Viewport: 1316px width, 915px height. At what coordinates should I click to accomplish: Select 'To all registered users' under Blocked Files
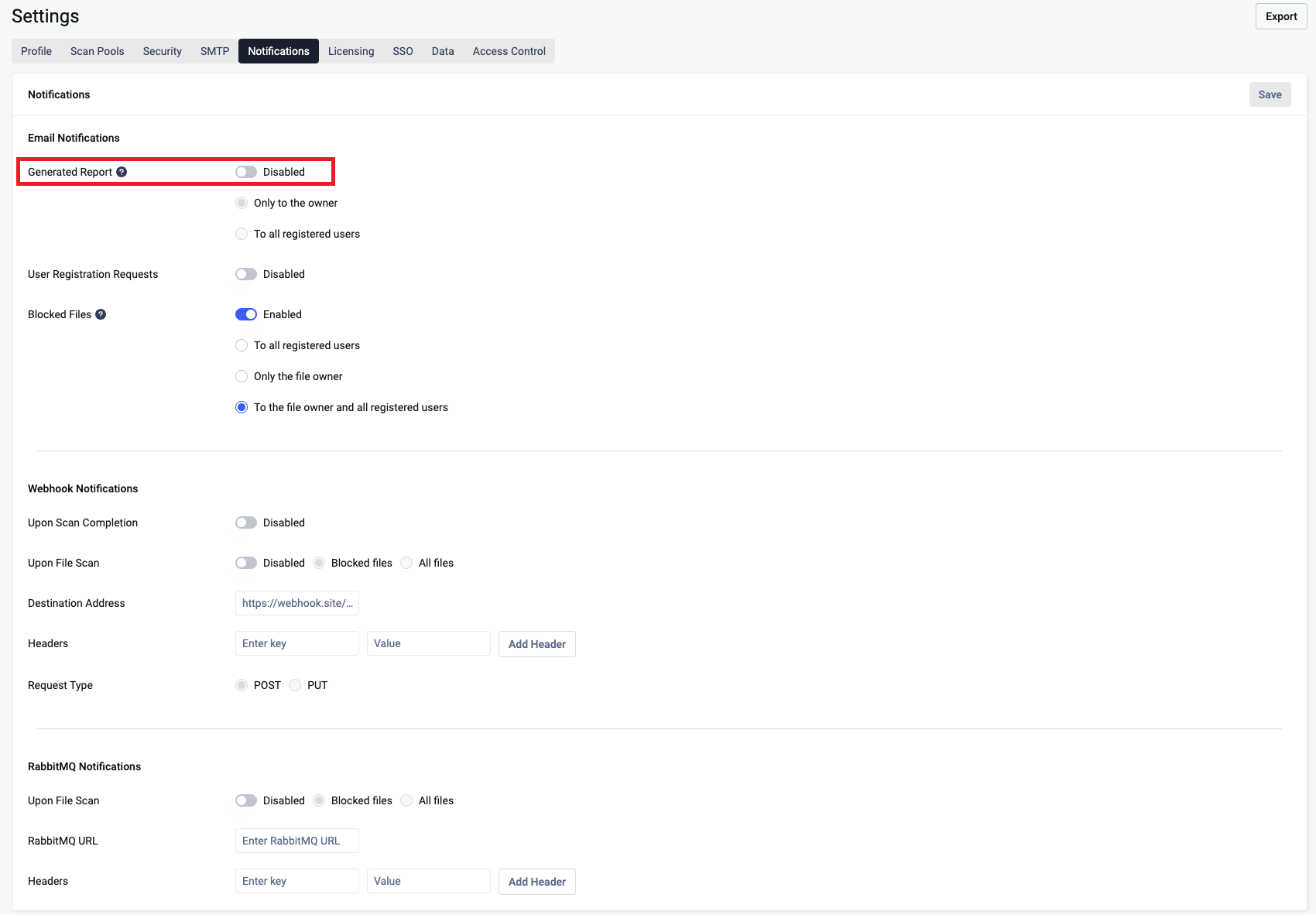point(242,345)
